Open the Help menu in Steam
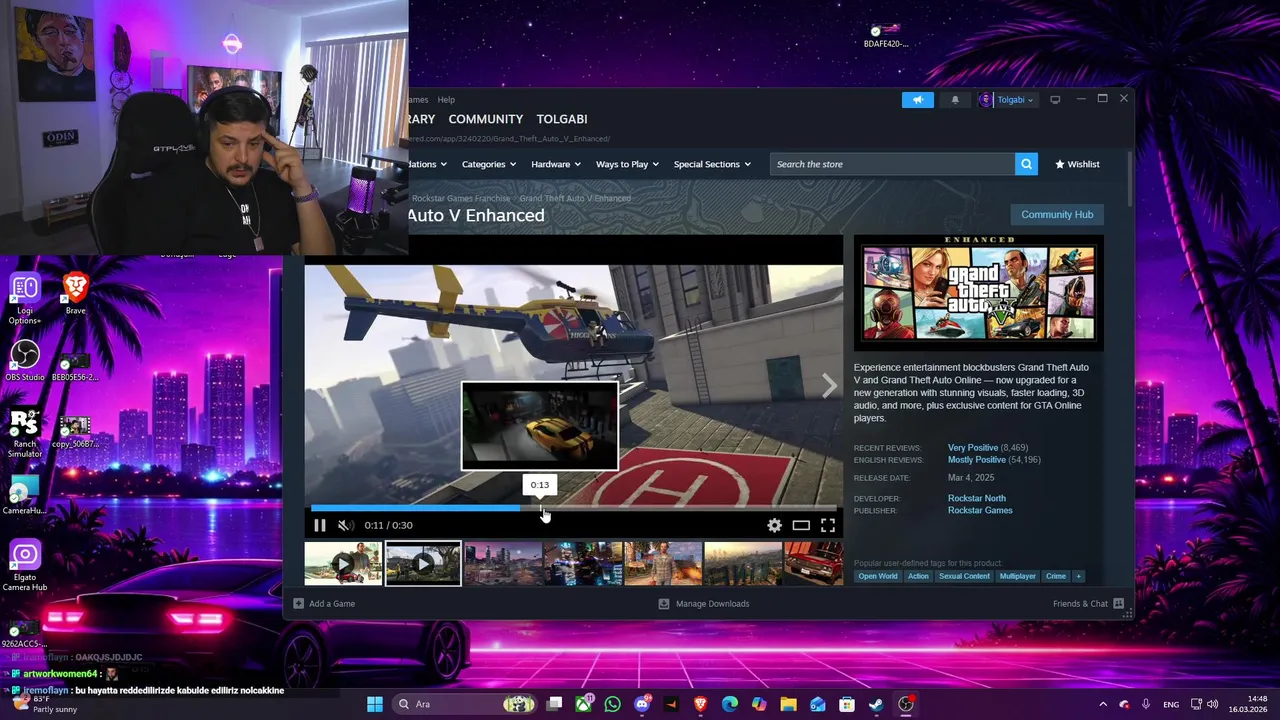 446,100
